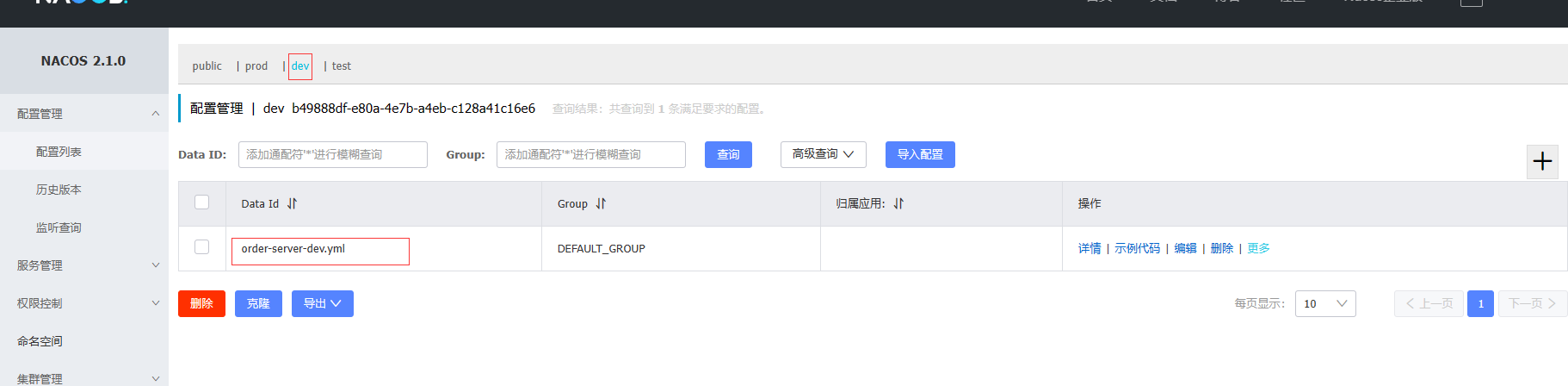Viewport: 1568px width, 386px height.
Task: Open 示例代码 for order-server-dev.yml
Action: click(1137, 248)
